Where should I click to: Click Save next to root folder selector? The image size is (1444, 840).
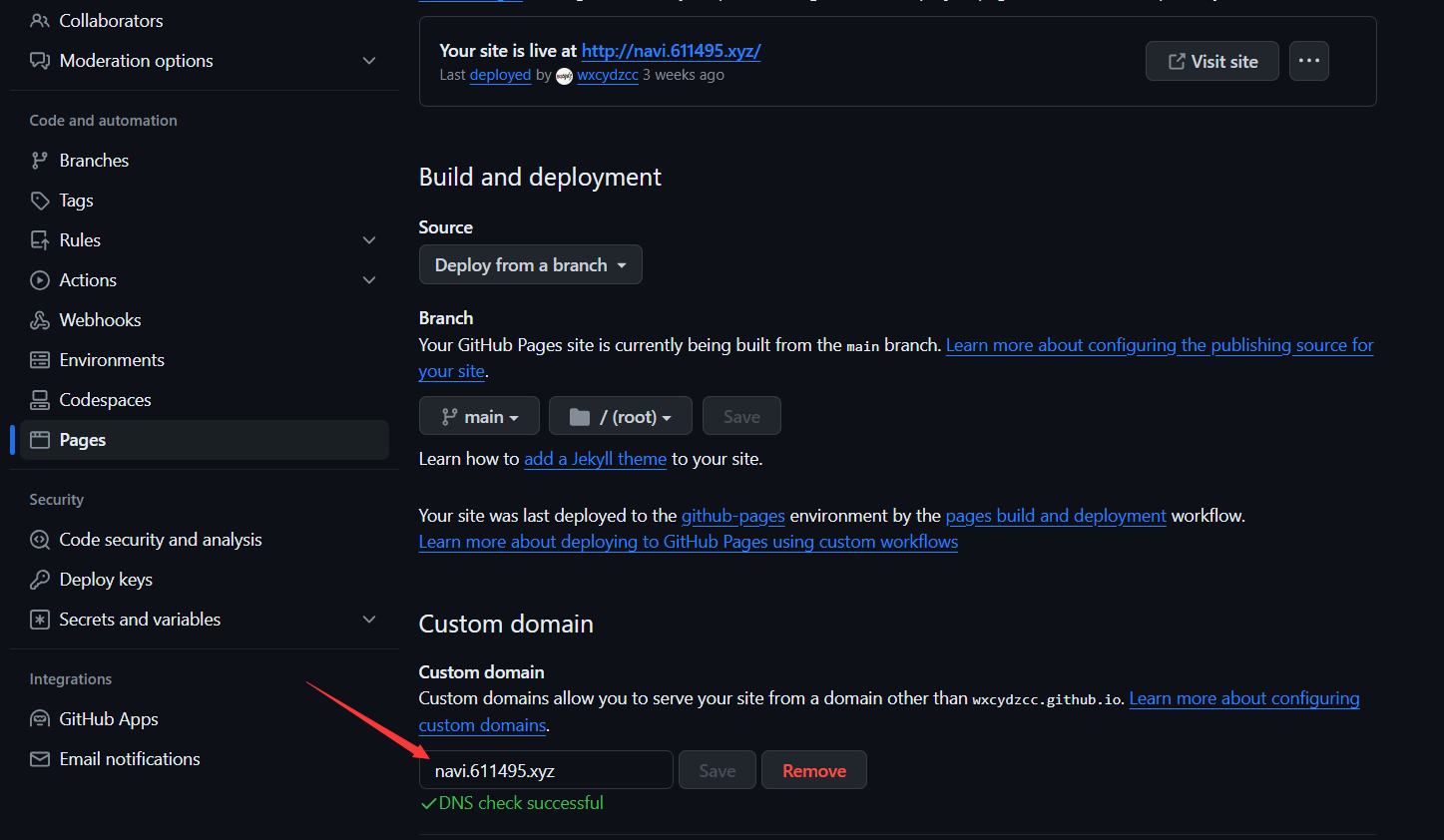(x=741, y=416)
